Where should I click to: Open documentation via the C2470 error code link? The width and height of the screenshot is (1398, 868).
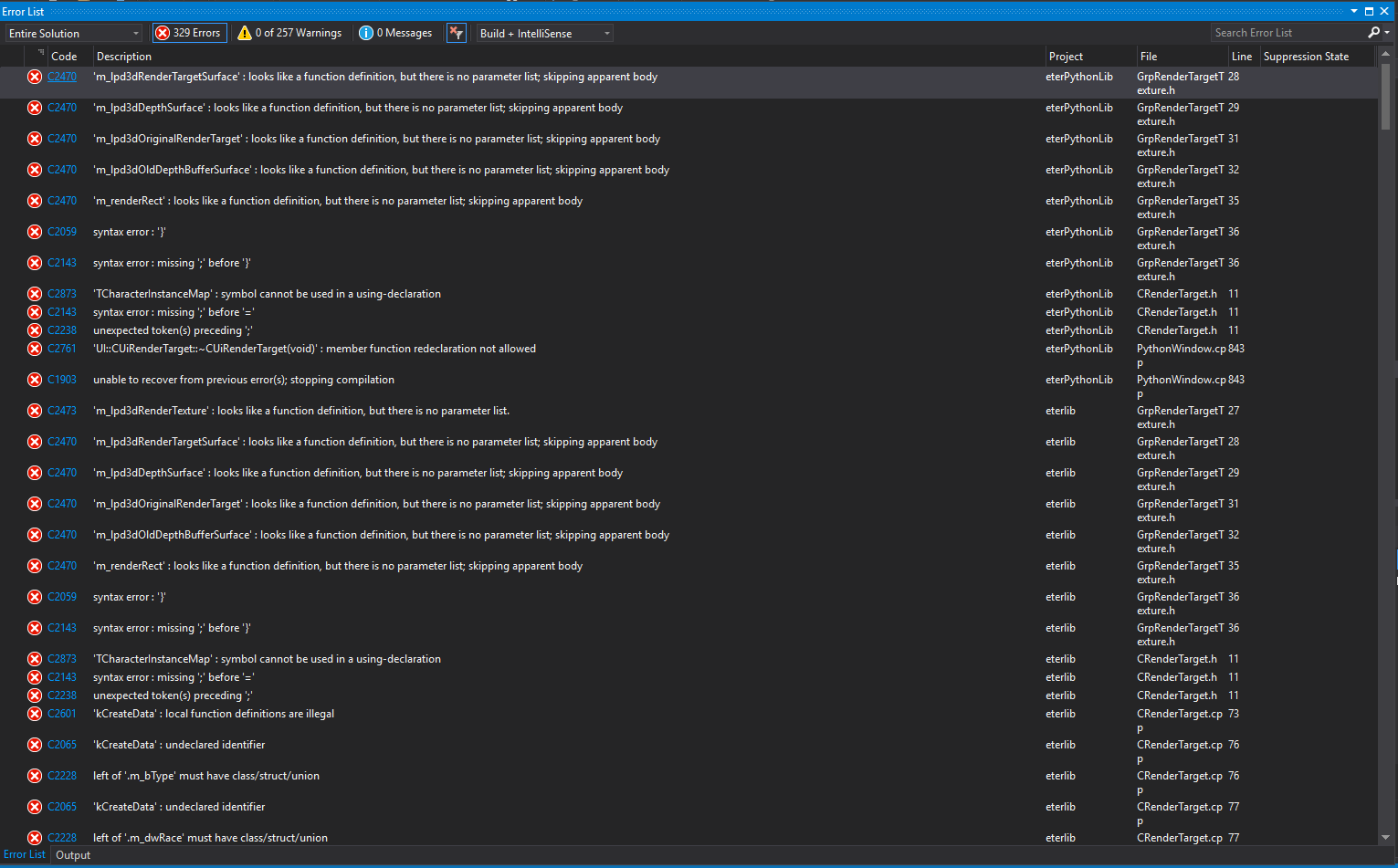61,77
